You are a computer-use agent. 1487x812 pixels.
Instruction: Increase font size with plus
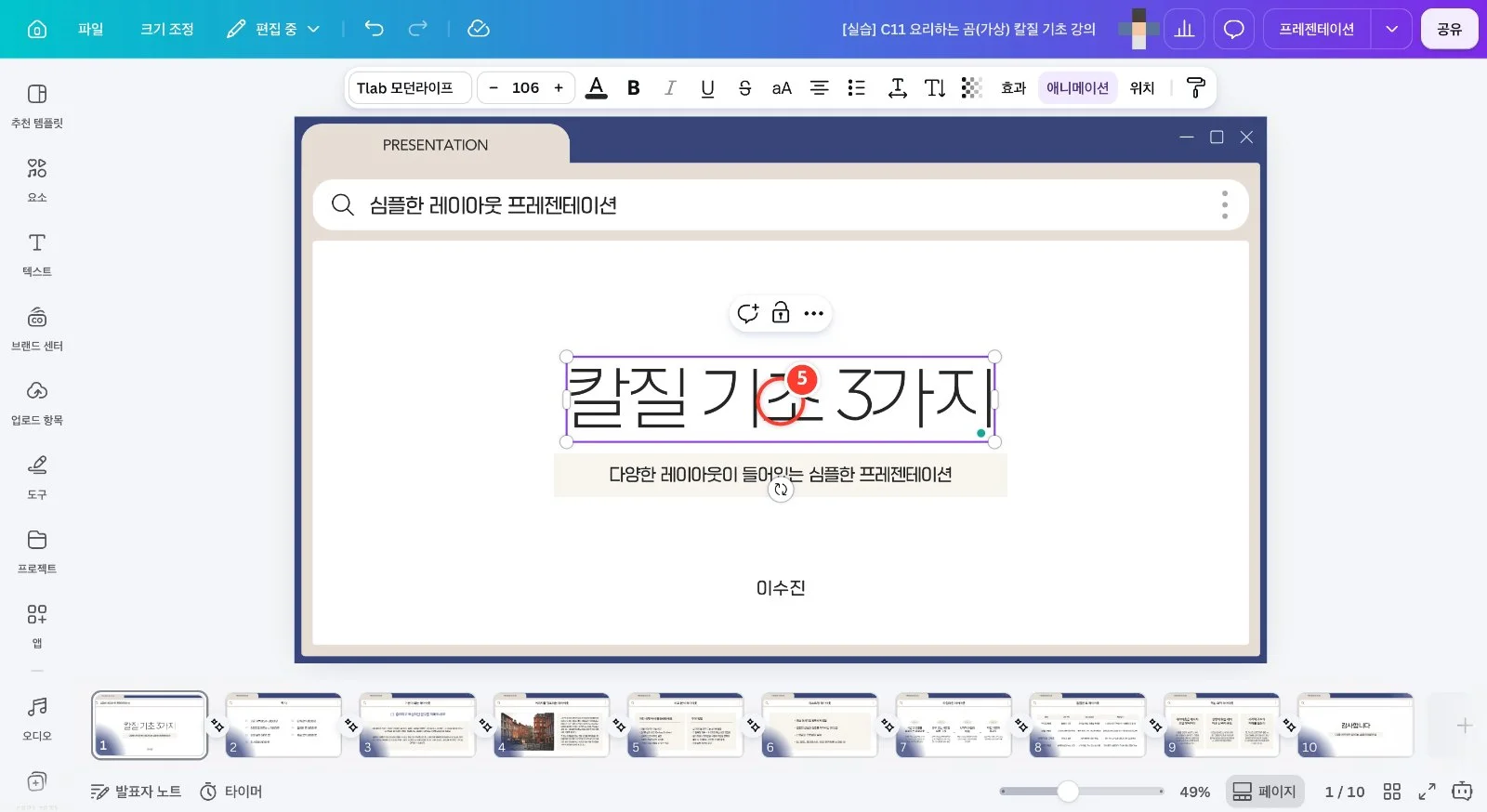click(x=559, y=88)
